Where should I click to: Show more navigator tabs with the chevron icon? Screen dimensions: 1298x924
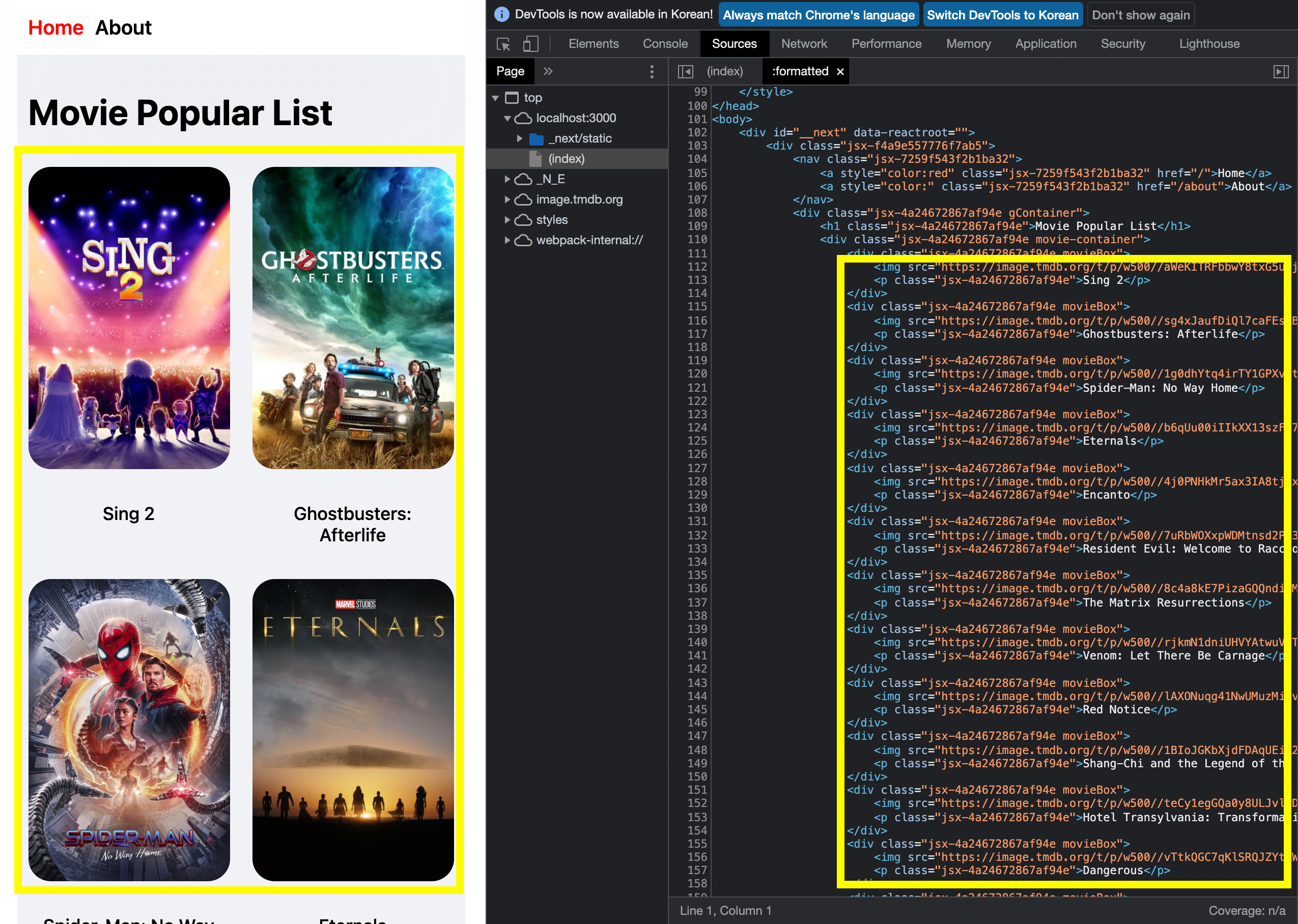pos(547,71)
